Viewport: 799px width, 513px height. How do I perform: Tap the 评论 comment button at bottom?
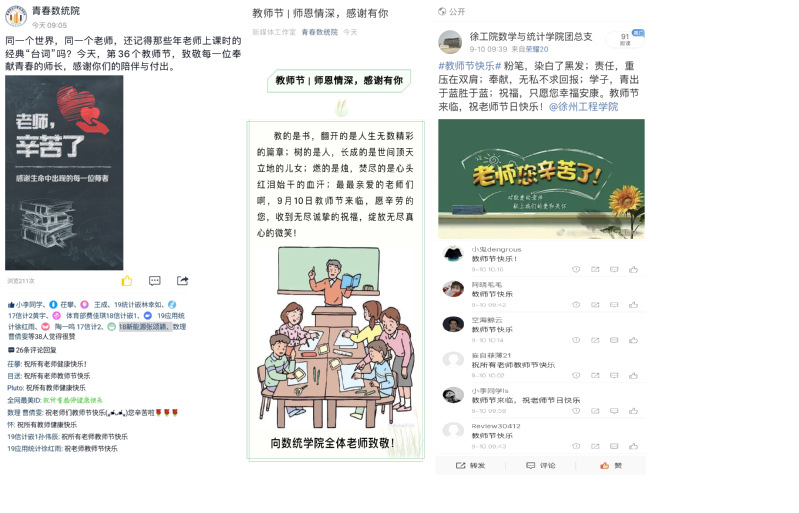click(x=541, y=466)
